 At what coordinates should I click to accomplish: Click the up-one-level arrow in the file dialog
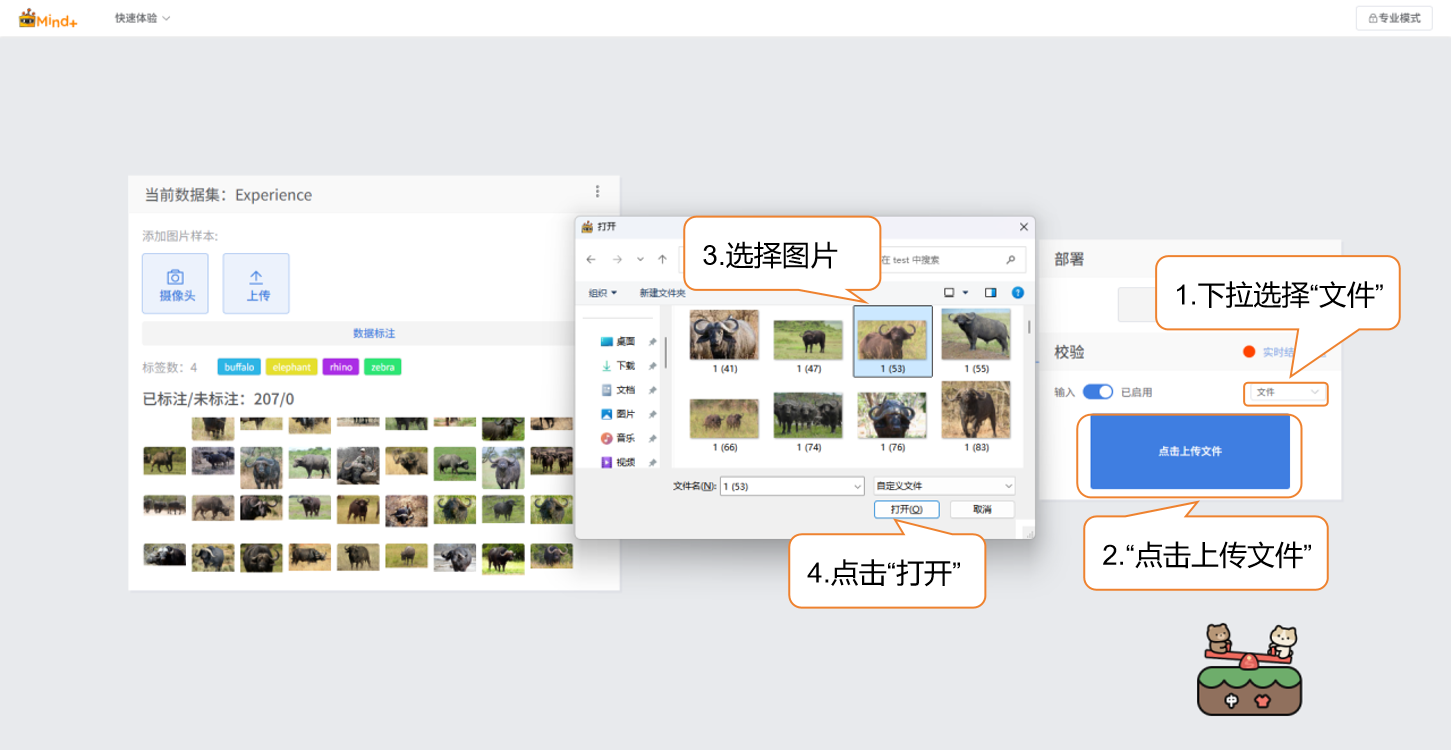tap(662, 259)
